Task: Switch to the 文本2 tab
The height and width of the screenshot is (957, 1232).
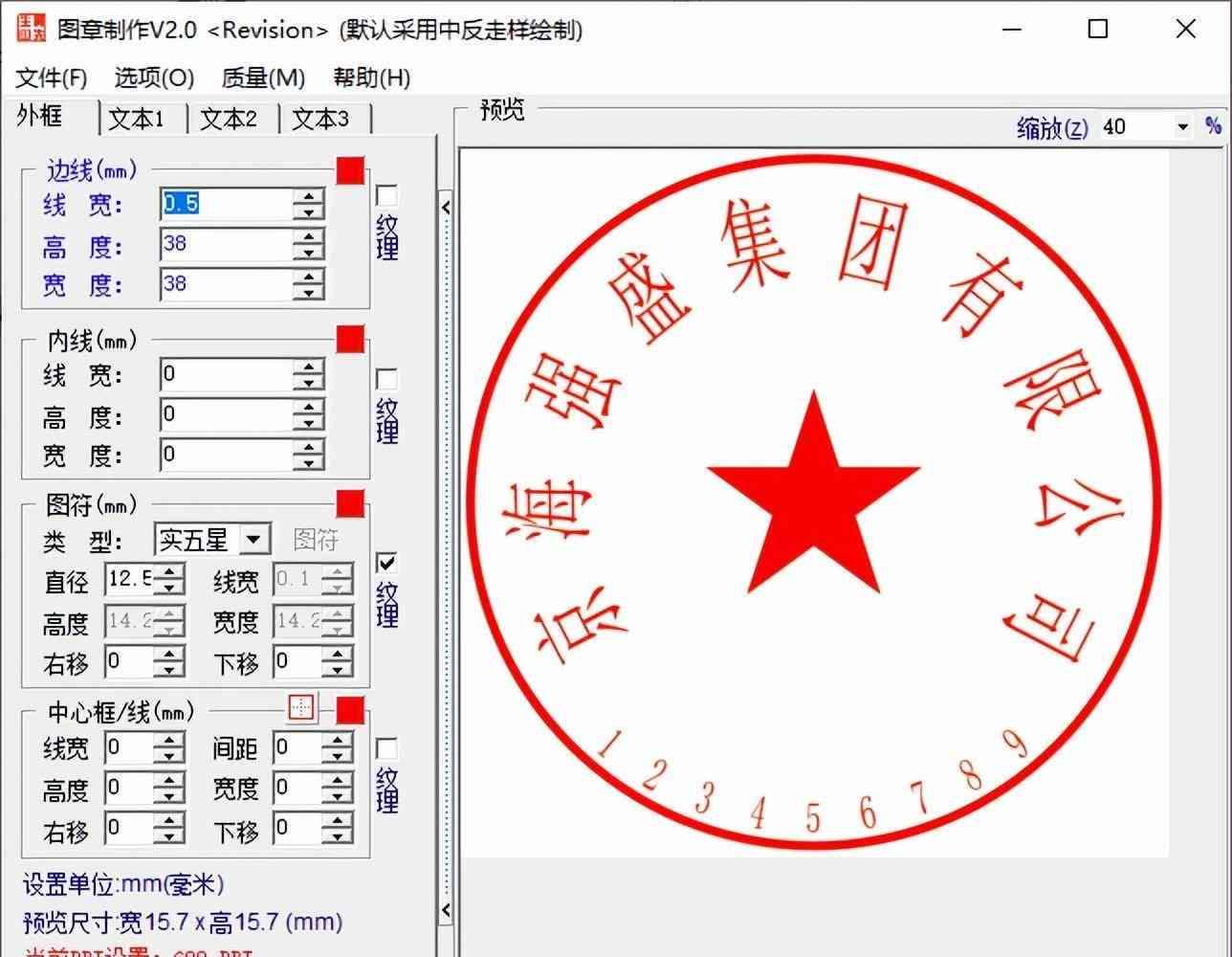Action: (229, 119)
